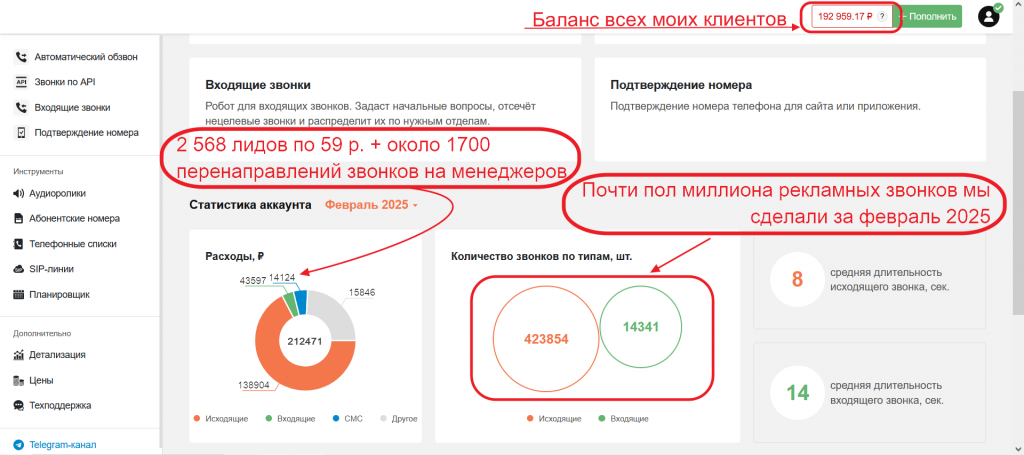Viewport: 1024px width, 455px height.
Task: Click the Абонентские номера icon
Action: point(18,219)
